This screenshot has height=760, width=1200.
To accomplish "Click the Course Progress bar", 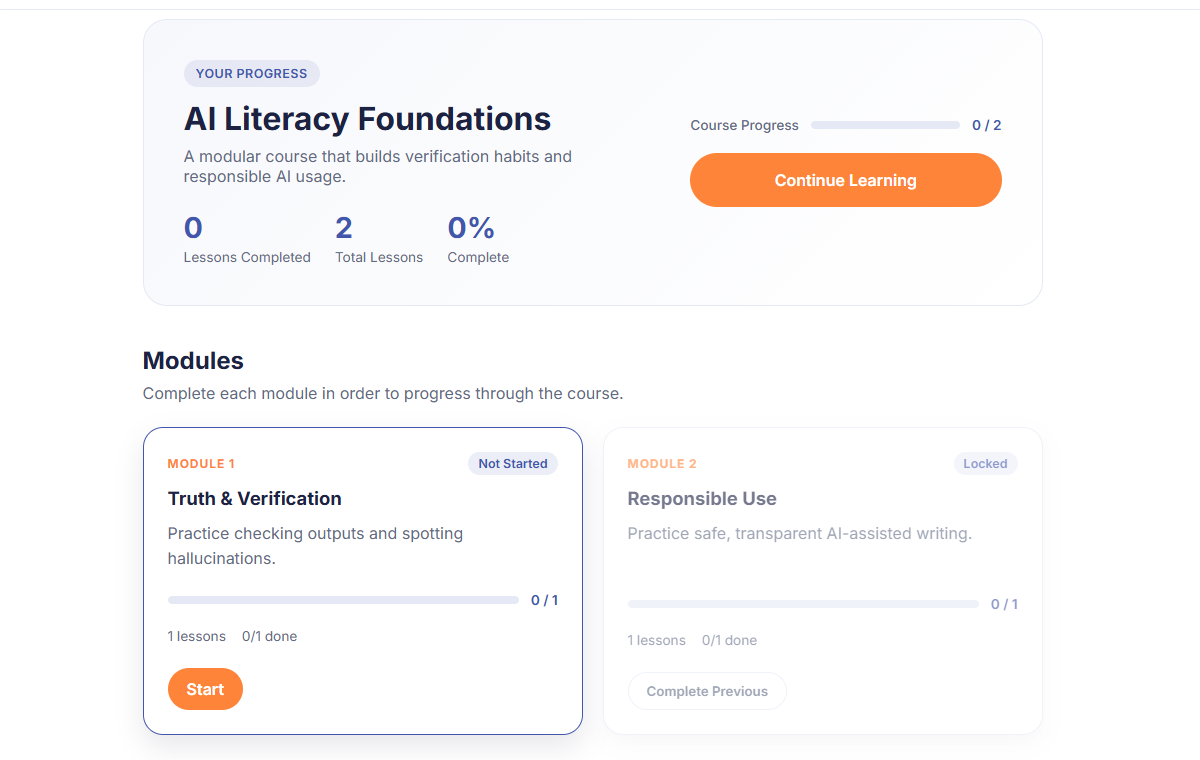I will [885, 125].
